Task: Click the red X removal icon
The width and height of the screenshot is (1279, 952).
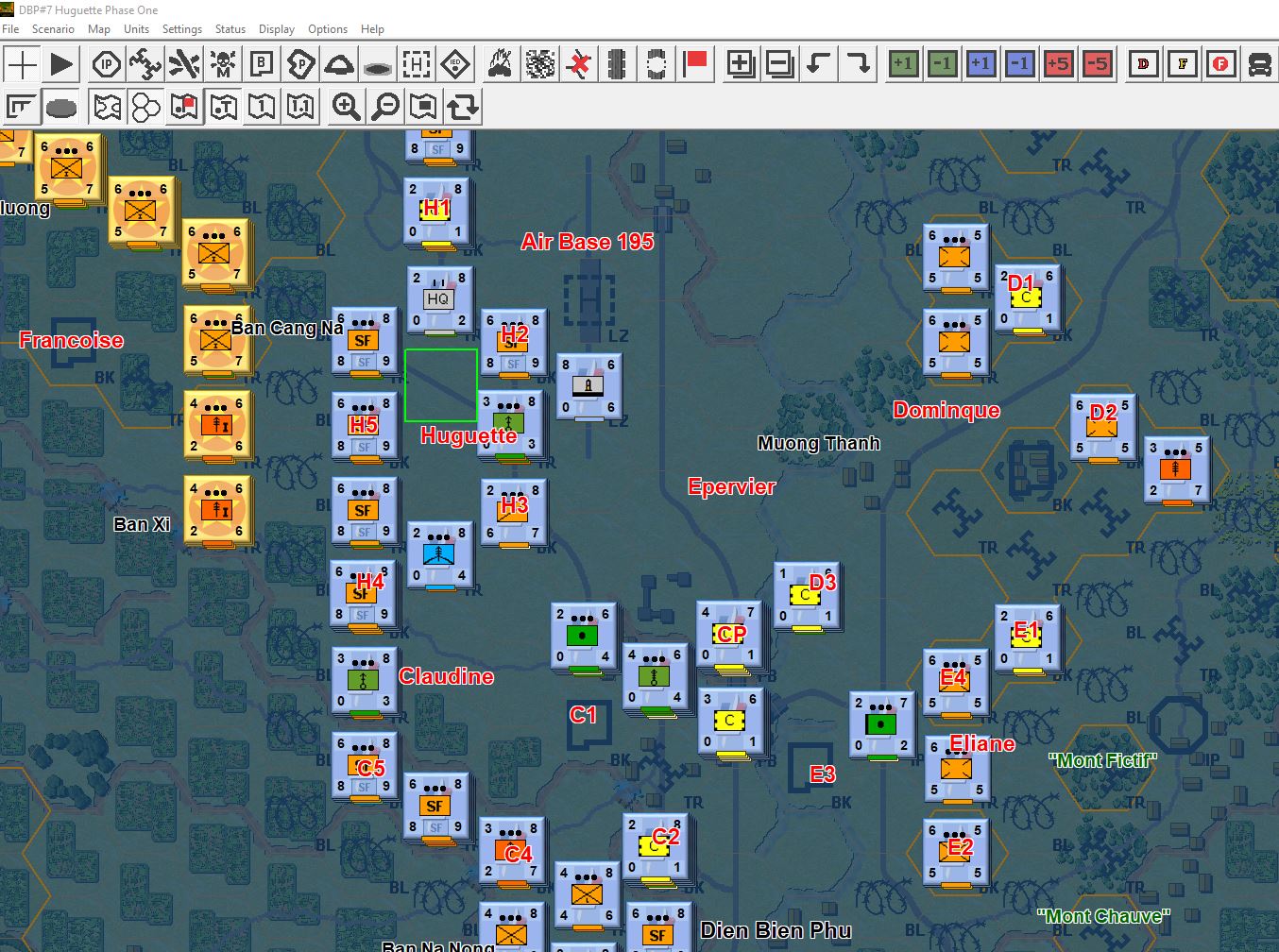Action: (578, 64)
